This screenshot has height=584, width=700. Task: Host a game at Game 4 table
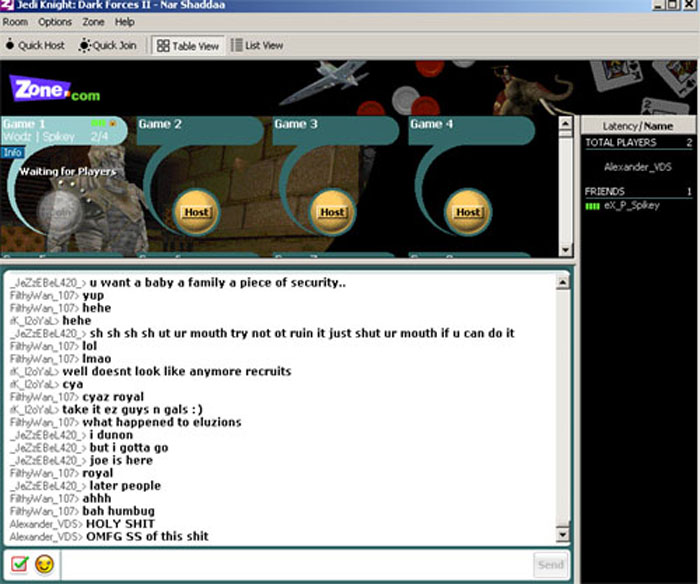point(468,212)
